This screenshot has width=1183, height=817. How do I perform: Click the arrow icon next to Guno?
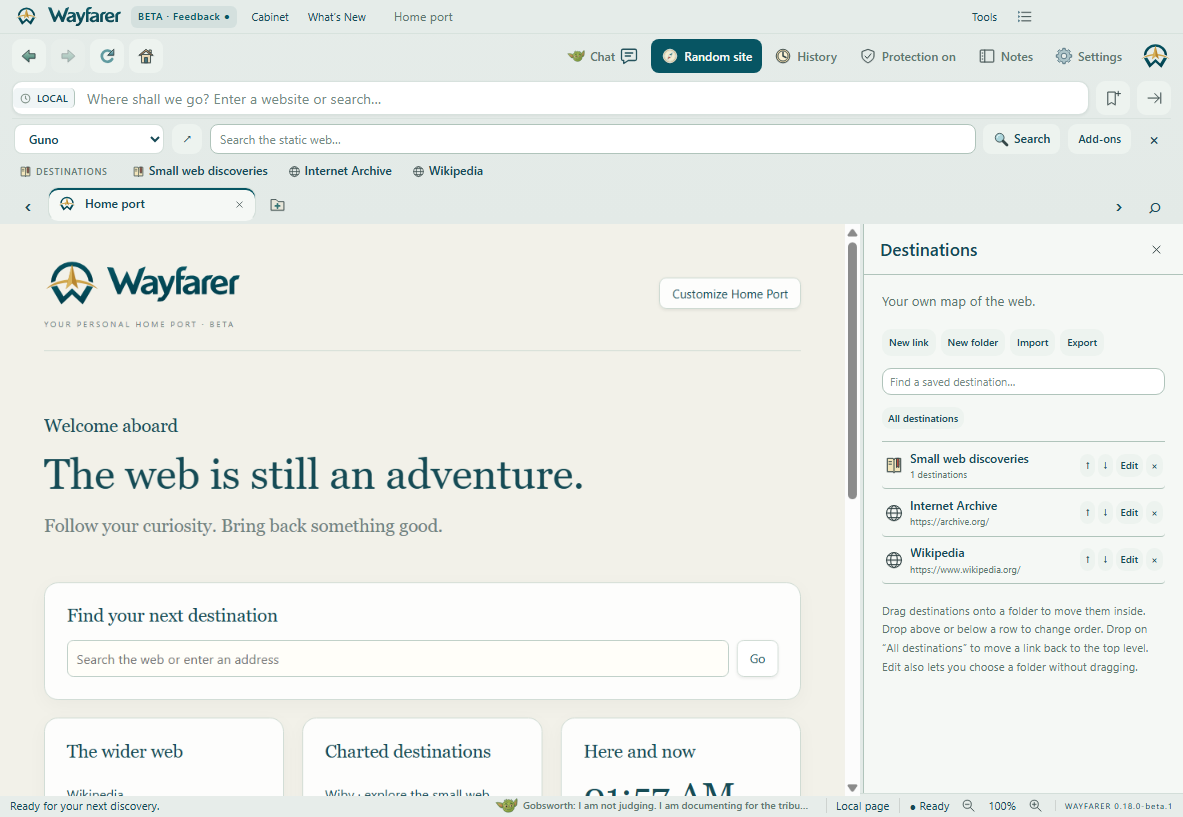pyautogui.click(x=187, y=140)
